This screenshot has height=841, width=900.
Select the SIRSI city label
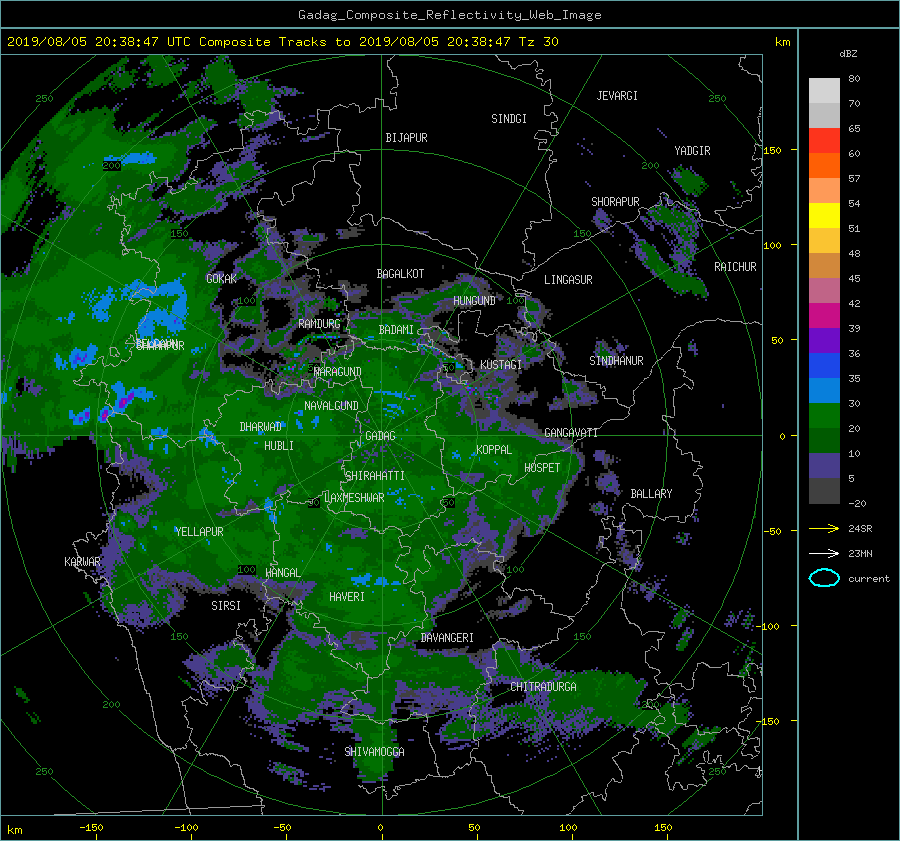[226, 606]
